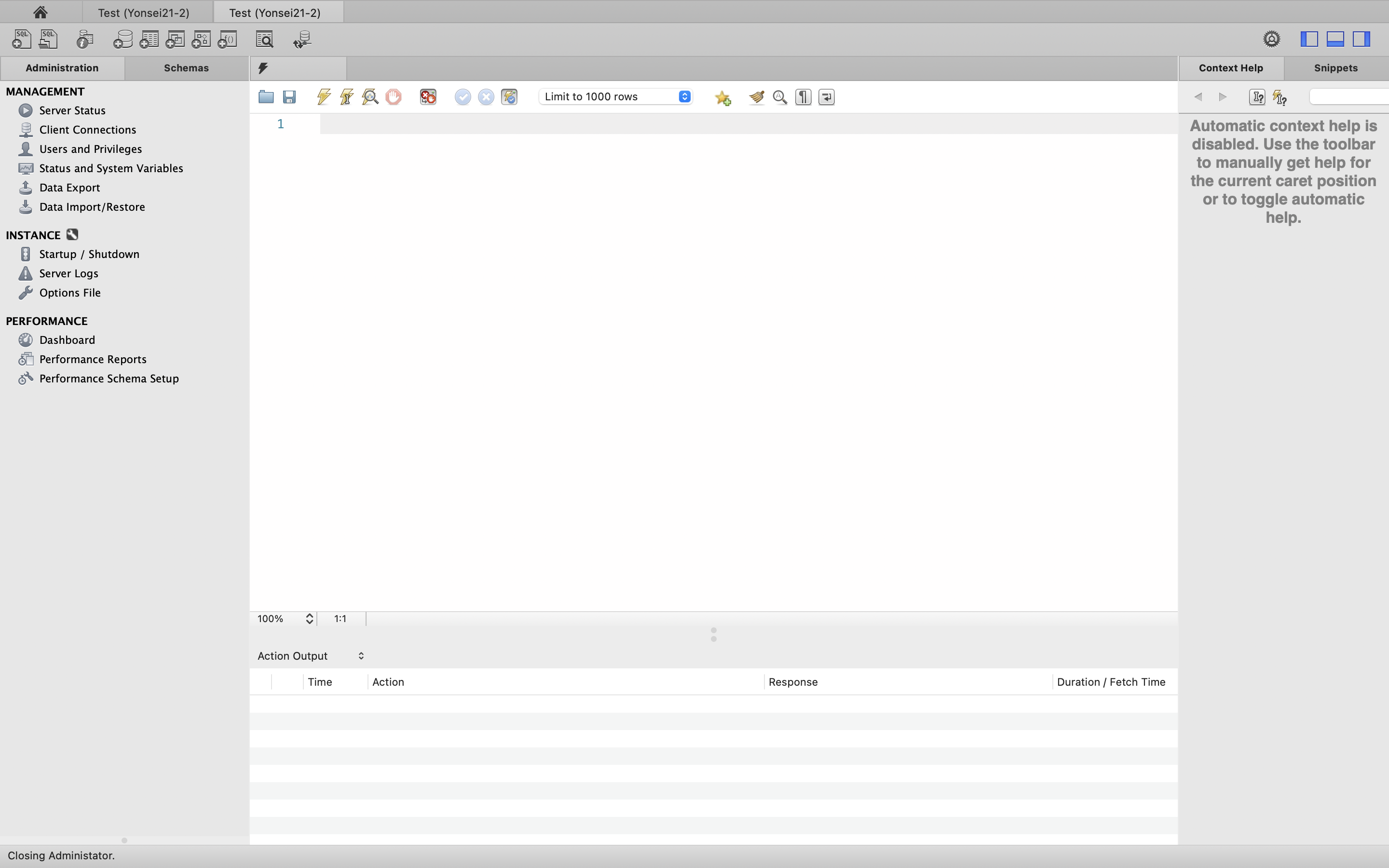Image resolution: width=1389 pixels, height=868 pixels.
Task: Switch to the Schemas tab
Action: coord(187,68)
